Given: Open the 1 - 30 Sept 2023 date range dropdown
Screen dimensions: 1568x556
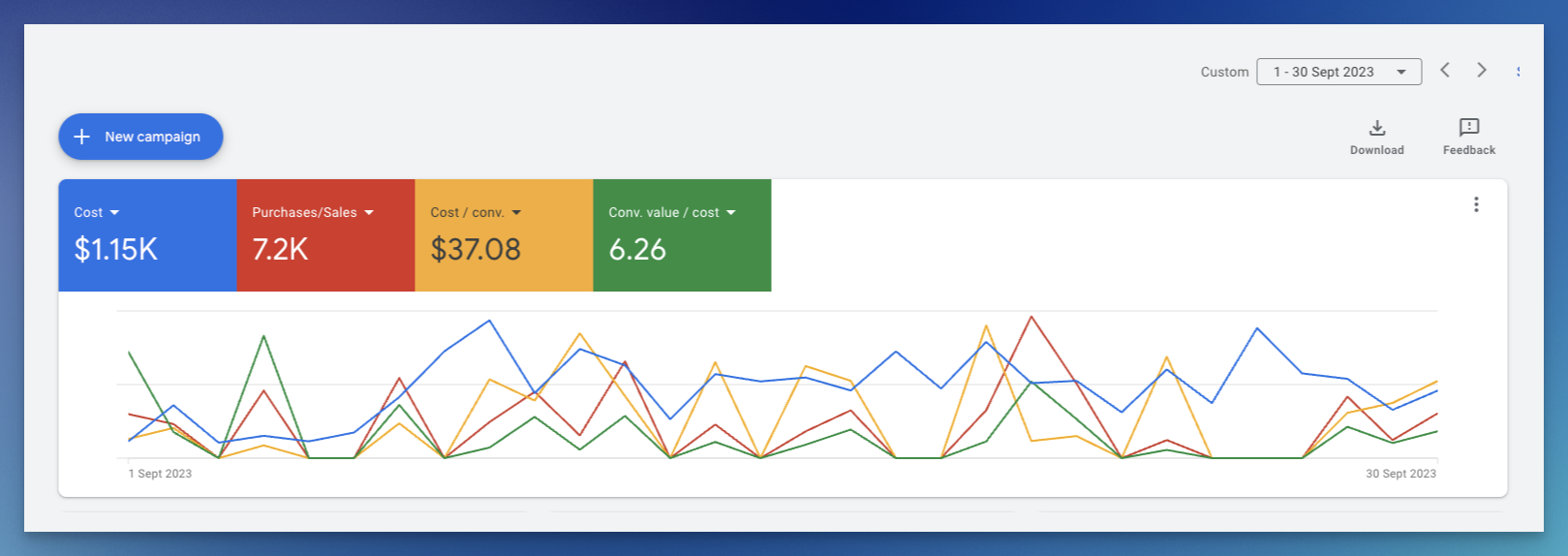Looking at the screenshot, I should click(1338, 72).
